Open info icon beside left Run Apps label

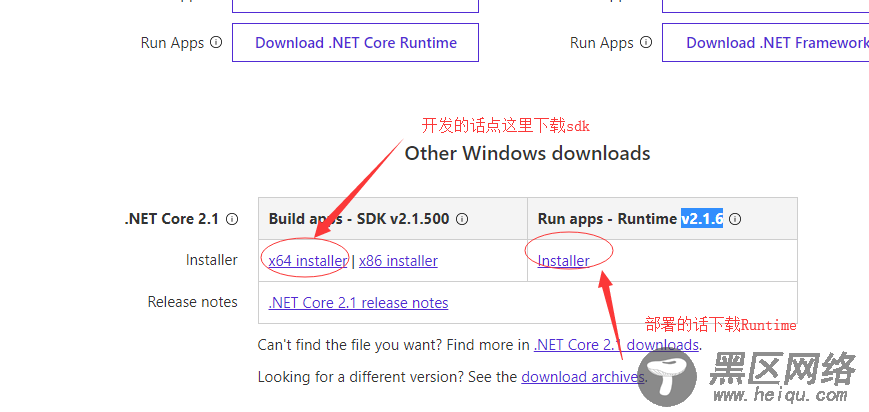[217, 42]
